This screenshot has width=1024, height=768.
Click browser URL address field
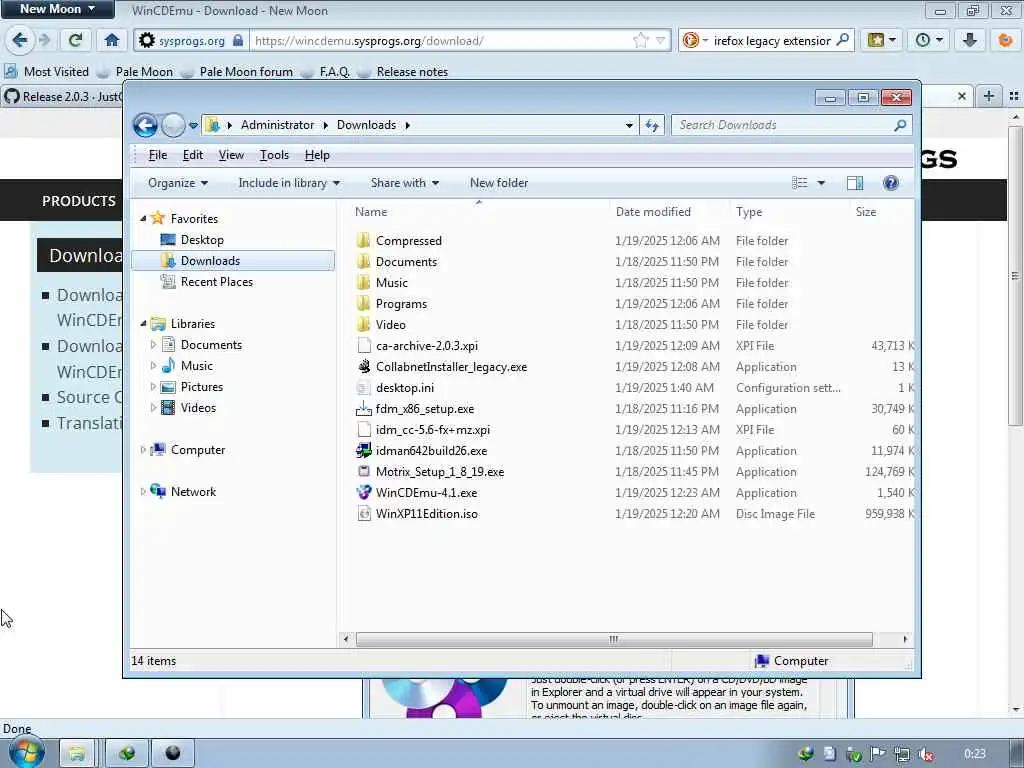(441, 40)
